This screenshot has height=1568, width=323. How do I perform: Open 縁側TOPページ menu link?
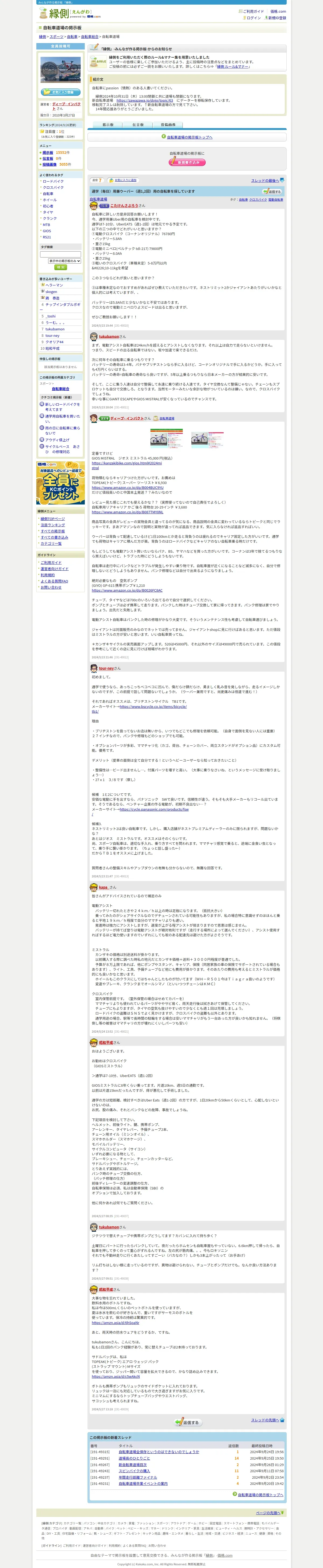pyautogui.click(x=52, y=519)
